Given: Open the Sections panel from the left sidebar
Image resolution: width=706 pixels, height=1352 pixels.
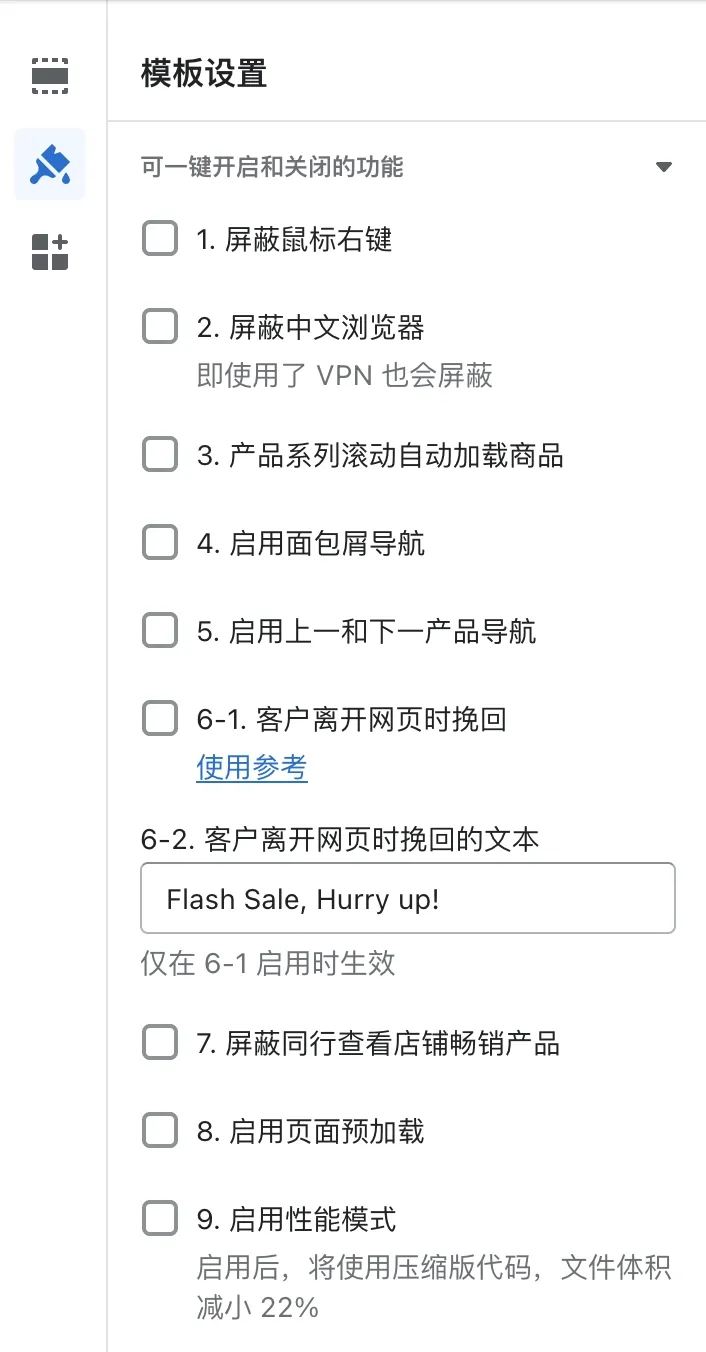Looking at the screenshot, I should (49, 75).
